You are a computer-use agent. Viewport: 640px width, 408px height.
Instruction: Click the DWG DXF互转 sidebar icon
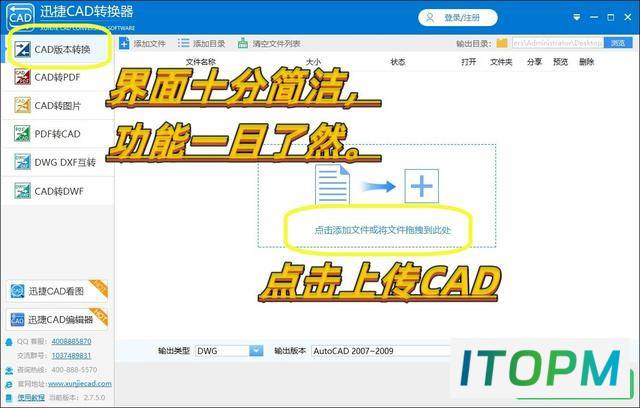[x=22, y=162]
